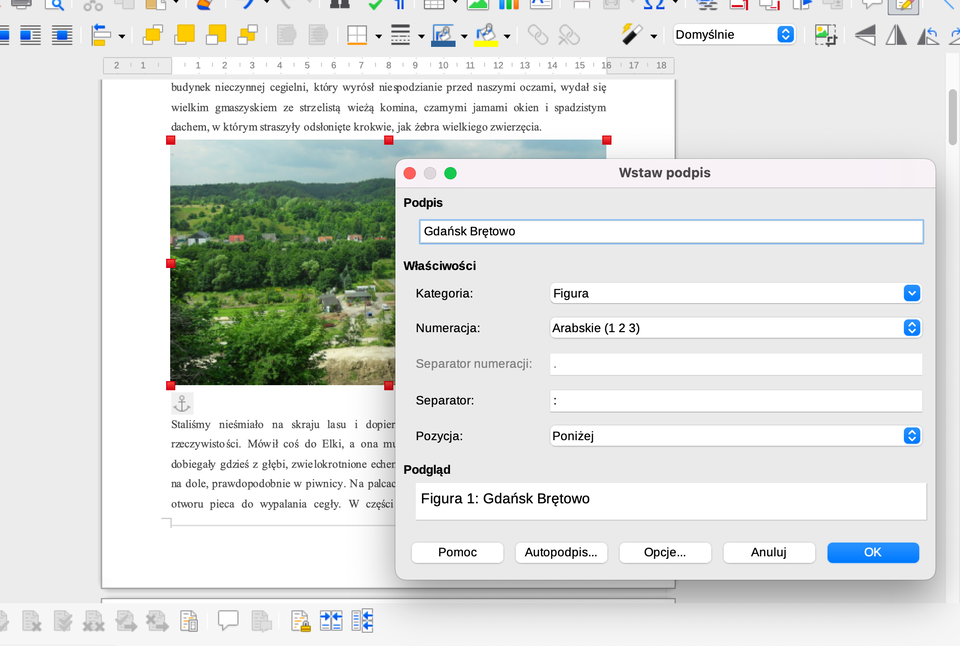Open Find and Replace from the toolbar
The image size is (960, 646).
(x=340, y=6)
